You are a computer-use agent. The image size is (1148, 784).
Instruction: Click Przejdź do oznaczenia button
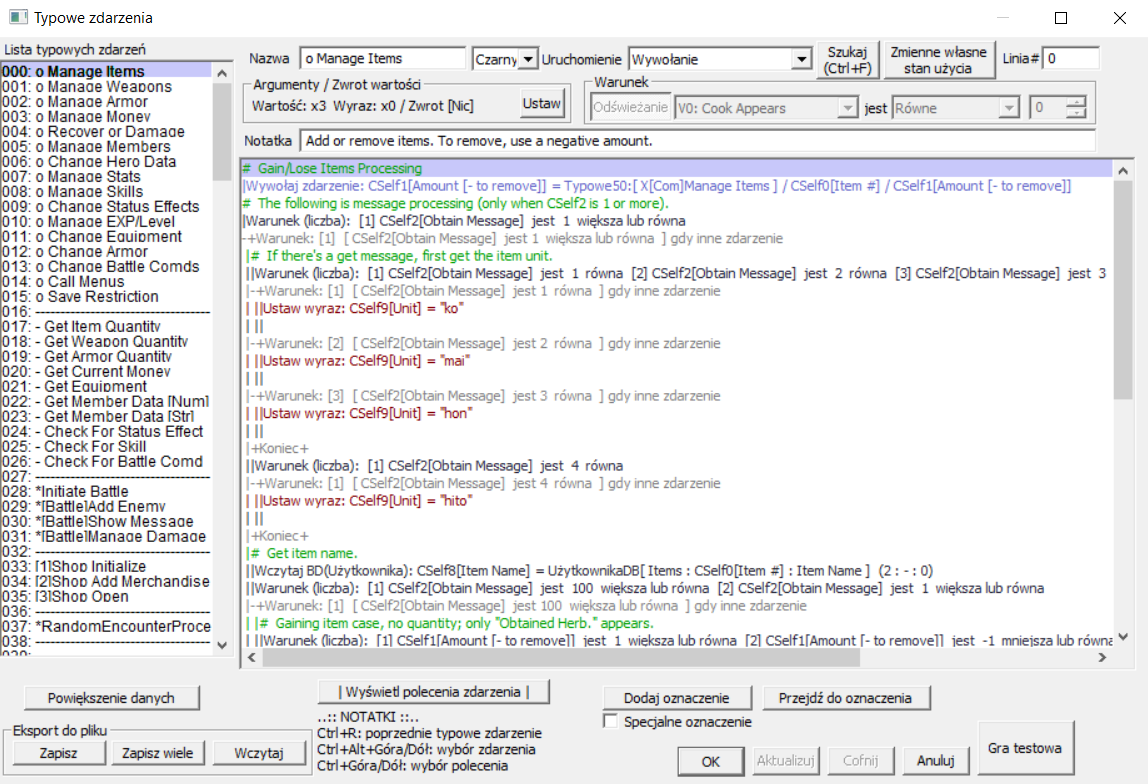click(846, 698)
